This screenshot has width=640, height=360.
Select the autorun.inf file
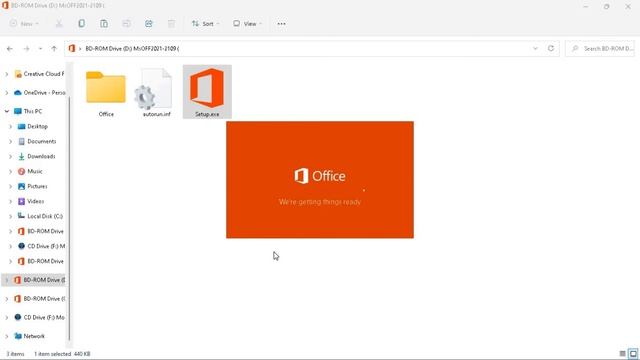pos(156,93)
